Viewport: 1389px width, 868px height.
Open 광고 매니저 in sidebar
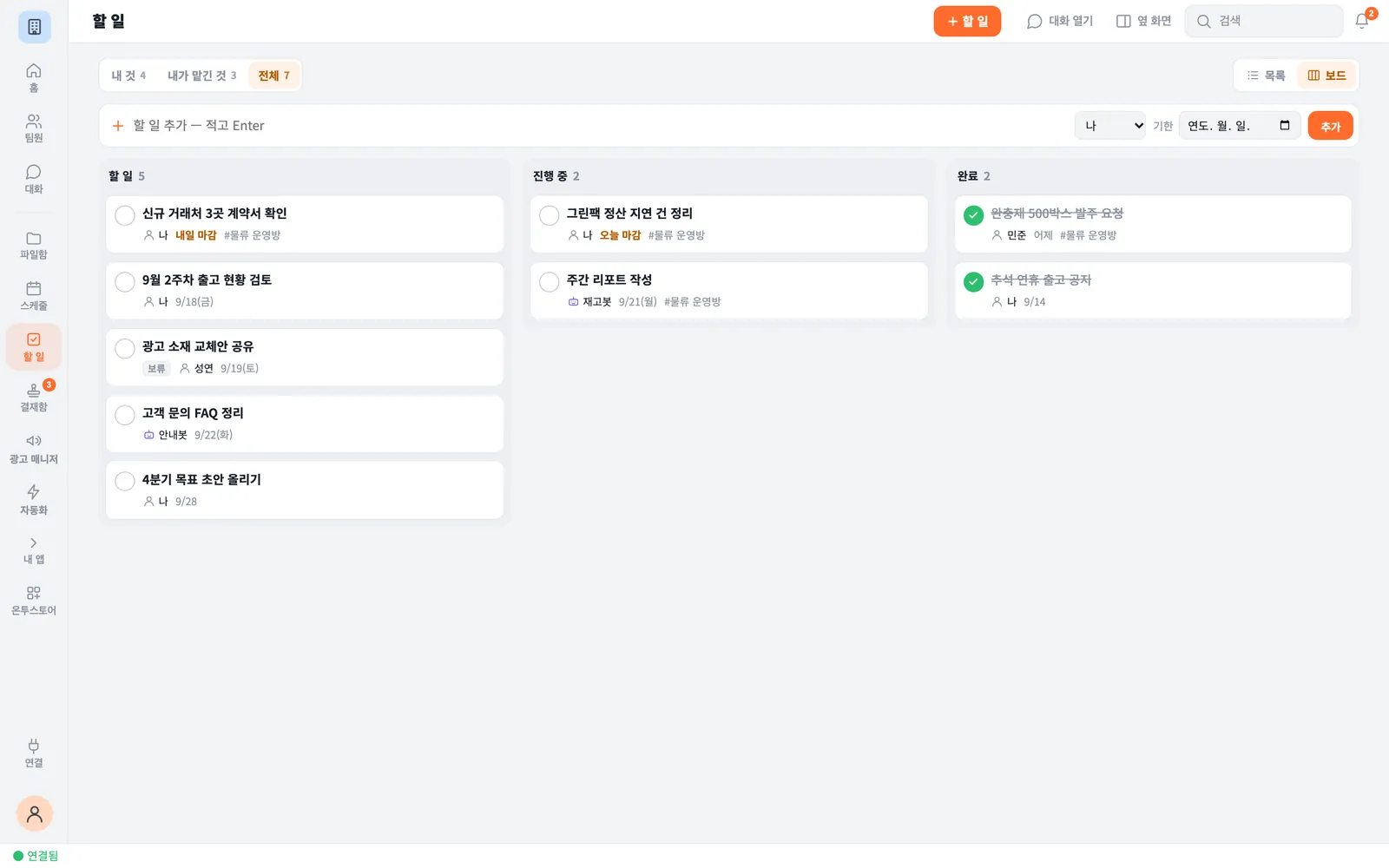tap(34, 450)
